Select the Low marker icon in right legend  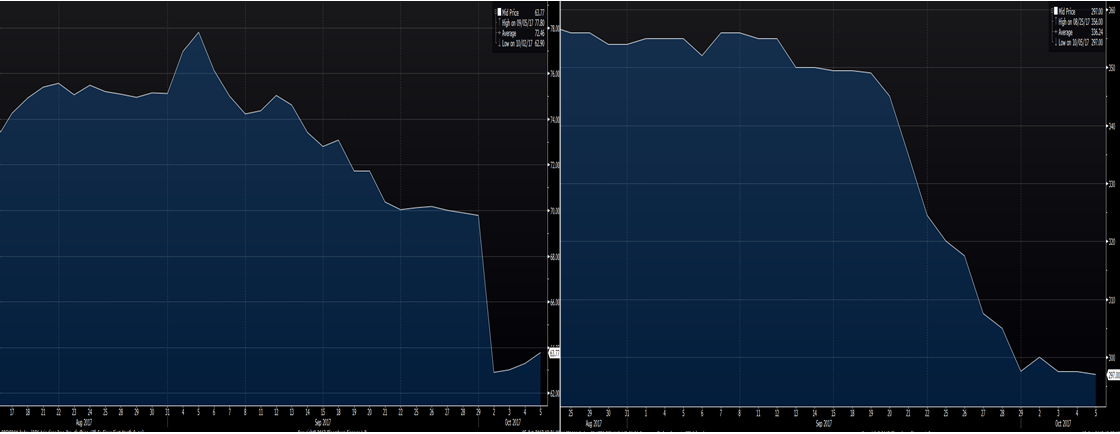click(x=1058, y=43)
